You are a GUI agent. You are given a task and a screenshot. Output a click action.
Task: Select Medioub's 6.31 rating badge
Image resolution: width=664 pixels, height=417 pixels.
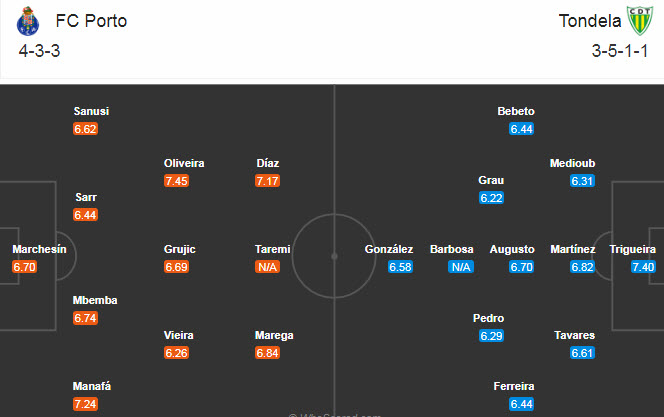(582, 181)
